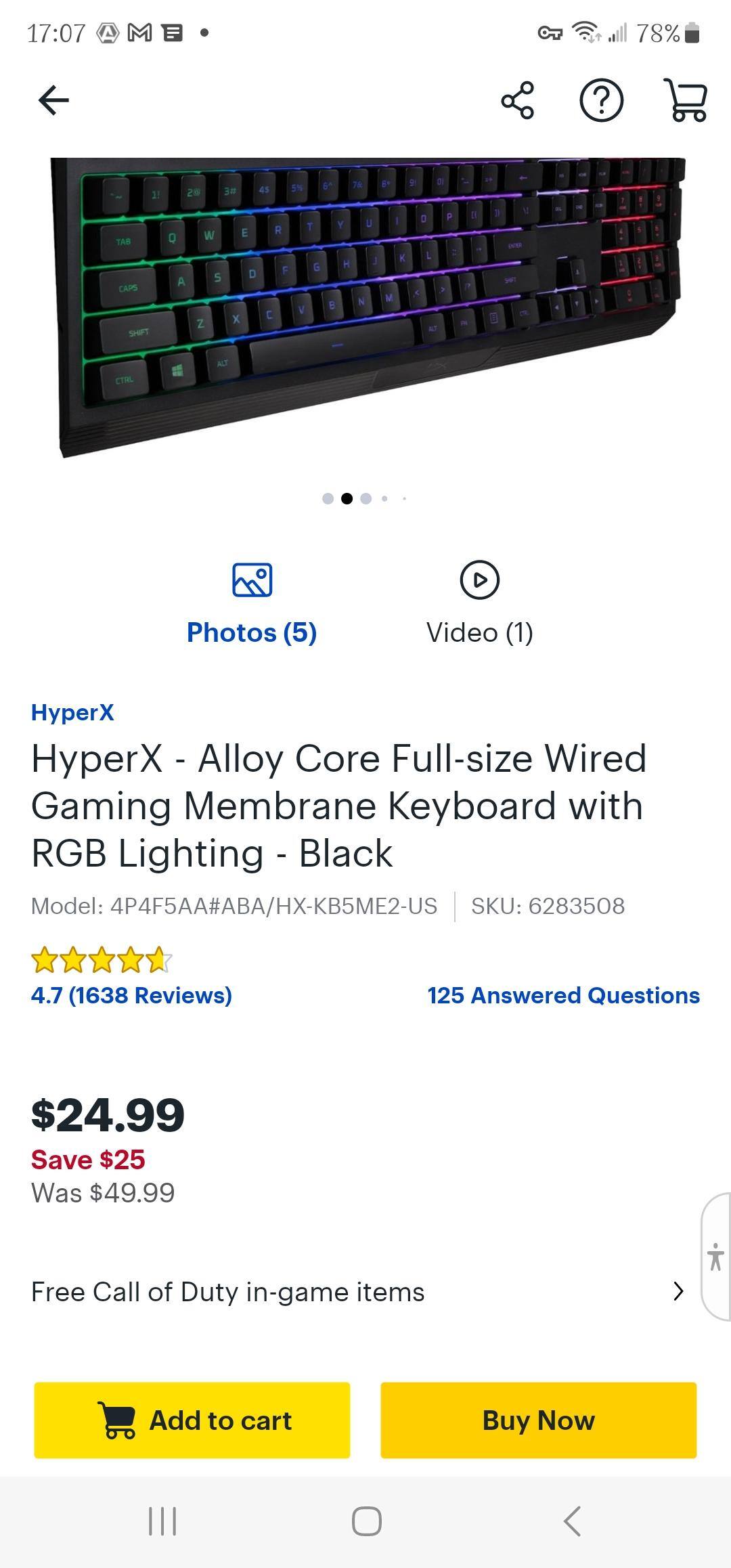
Task: Tap the five-star rating icons
Action: pos(101,960)
